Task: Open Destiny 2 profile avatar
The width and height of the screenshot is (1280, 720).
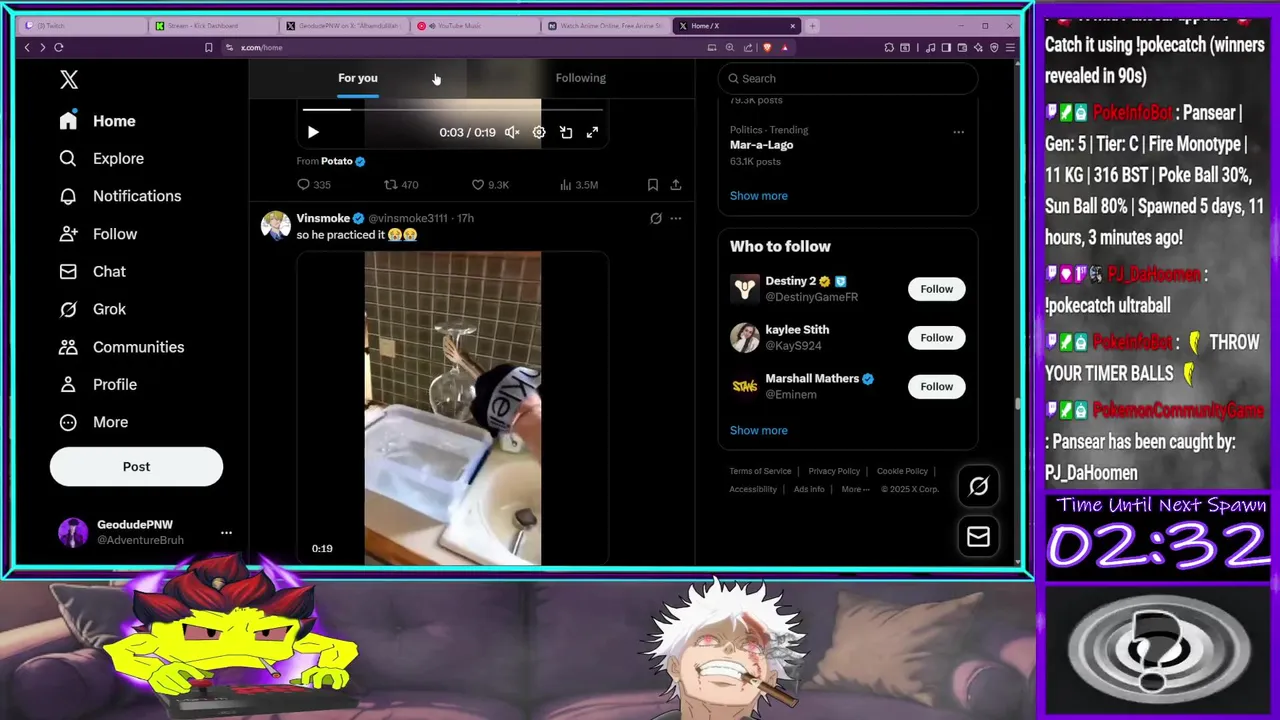Action: (745, 289)
